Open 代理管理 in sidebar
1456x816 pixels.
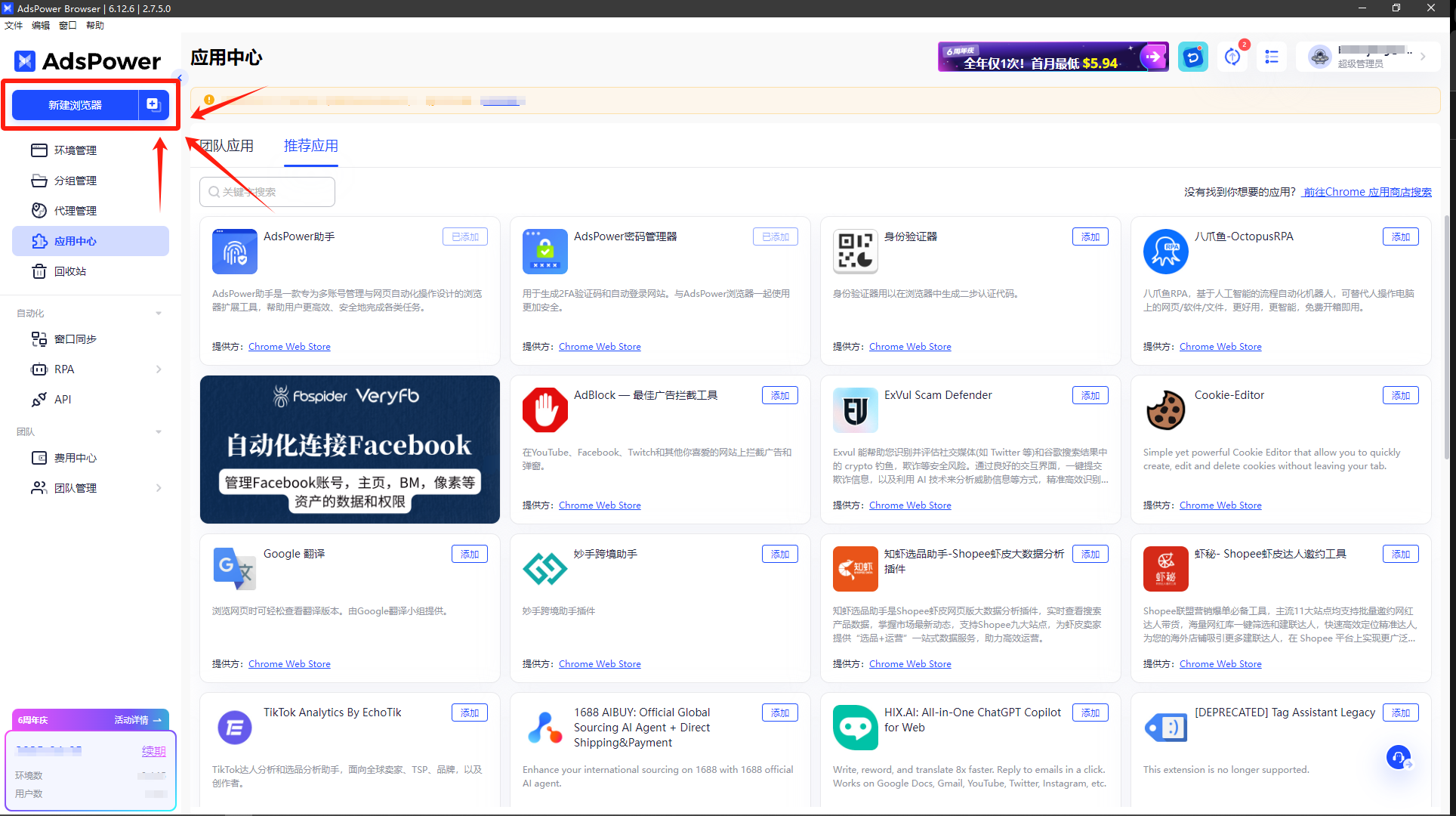(x=75, y=211)
